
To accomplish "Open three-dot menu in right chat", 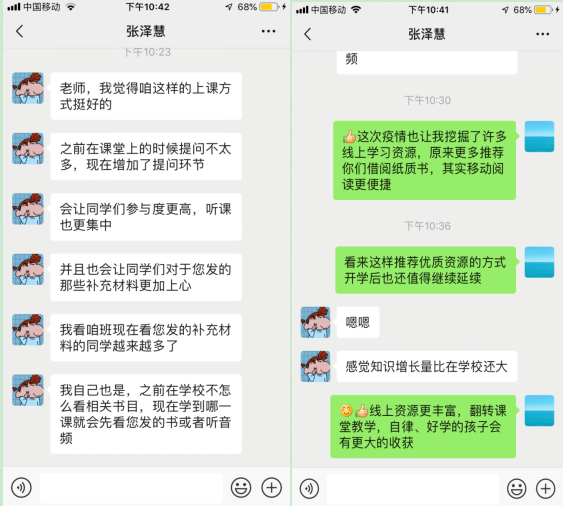I will 542,34.
